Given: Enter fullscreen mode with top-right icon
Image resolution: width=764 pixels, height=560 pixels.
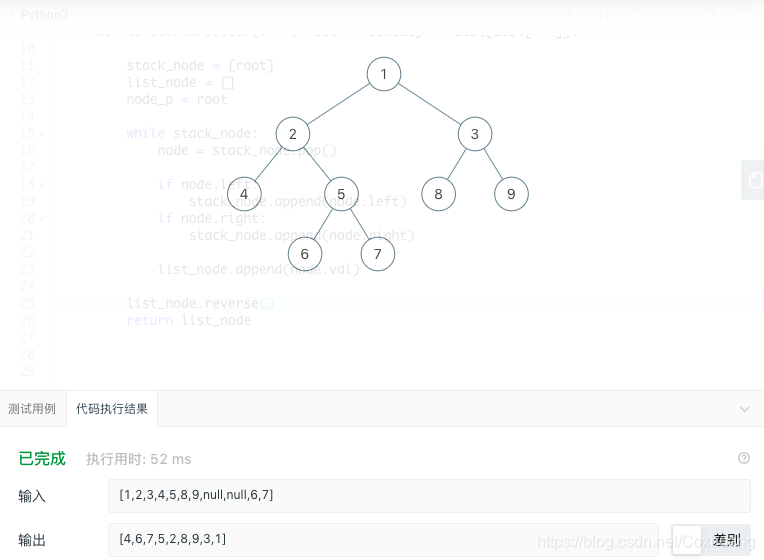Looking at the screenshot, I should [x=744, y=15].
